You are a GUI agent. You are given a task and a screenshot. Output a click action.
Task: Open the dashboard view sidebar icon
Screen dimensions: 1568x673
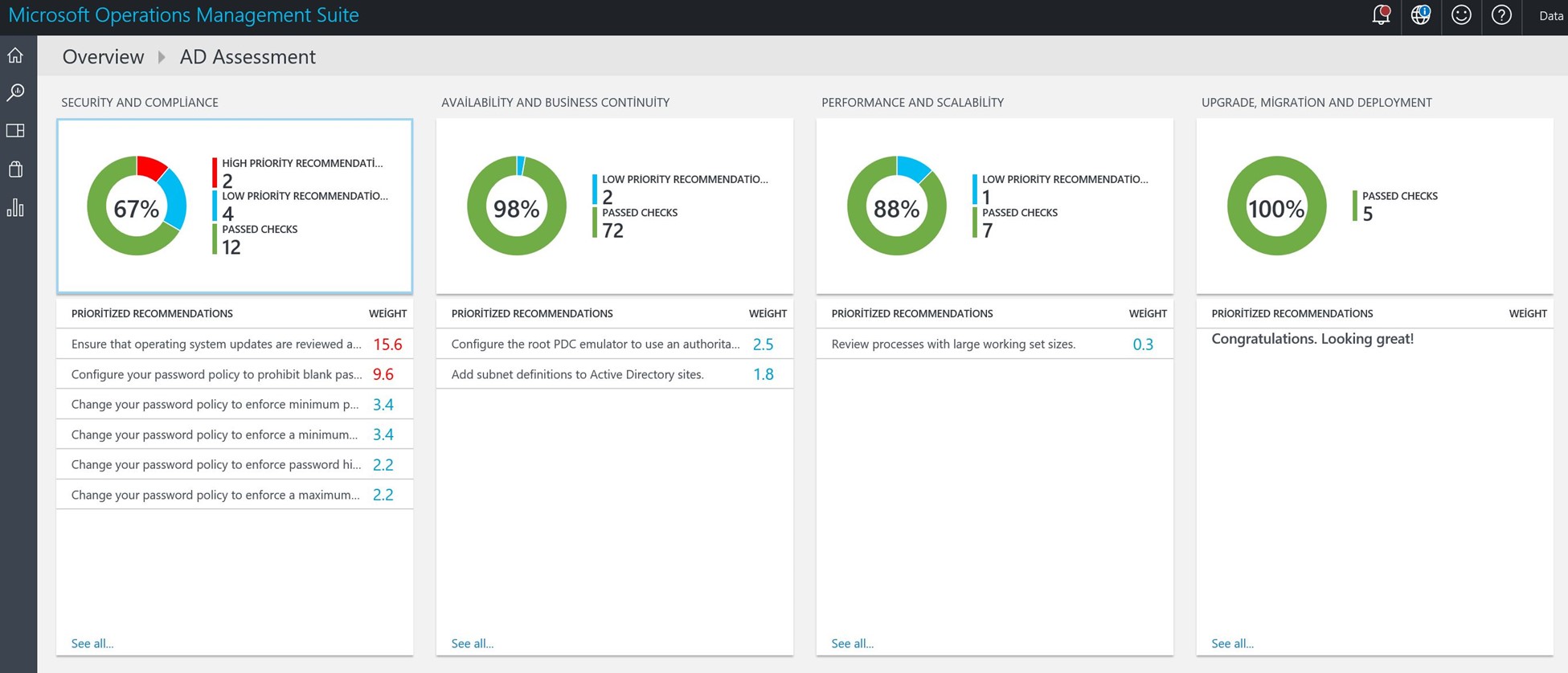15,131
